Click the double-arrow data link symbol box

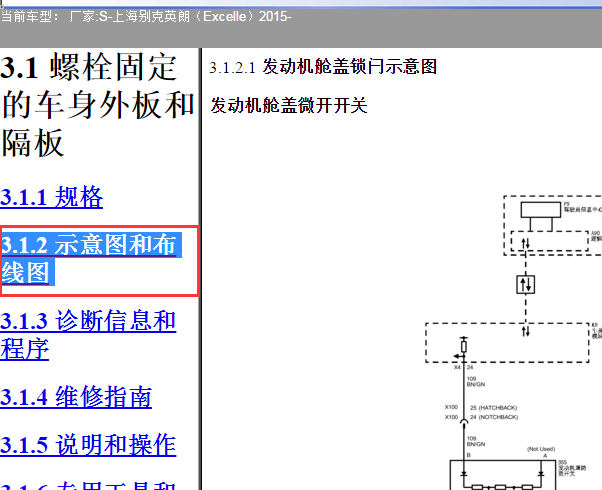coord(526,285)
